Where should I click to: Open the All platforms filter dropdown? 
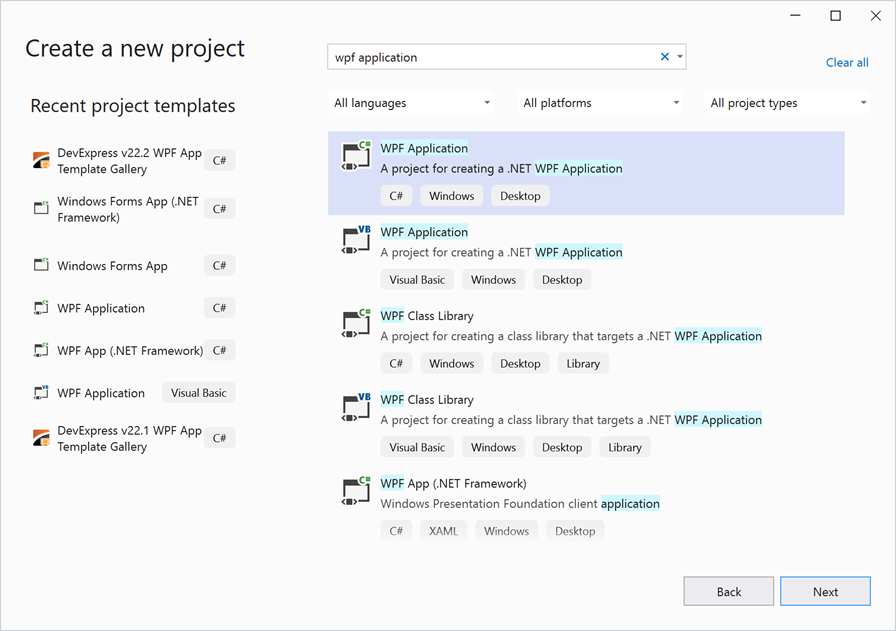[599, 103]
